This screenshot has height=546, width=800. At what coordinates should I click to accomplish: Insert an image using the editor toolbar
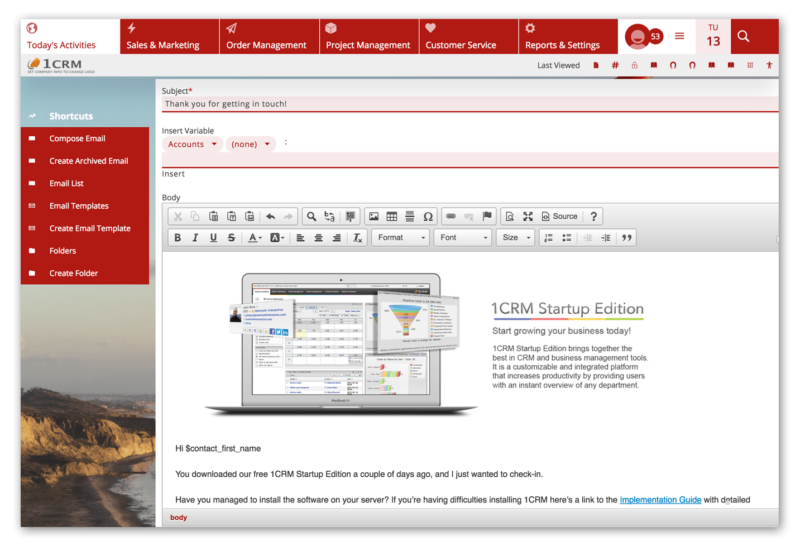pos(374,216)
